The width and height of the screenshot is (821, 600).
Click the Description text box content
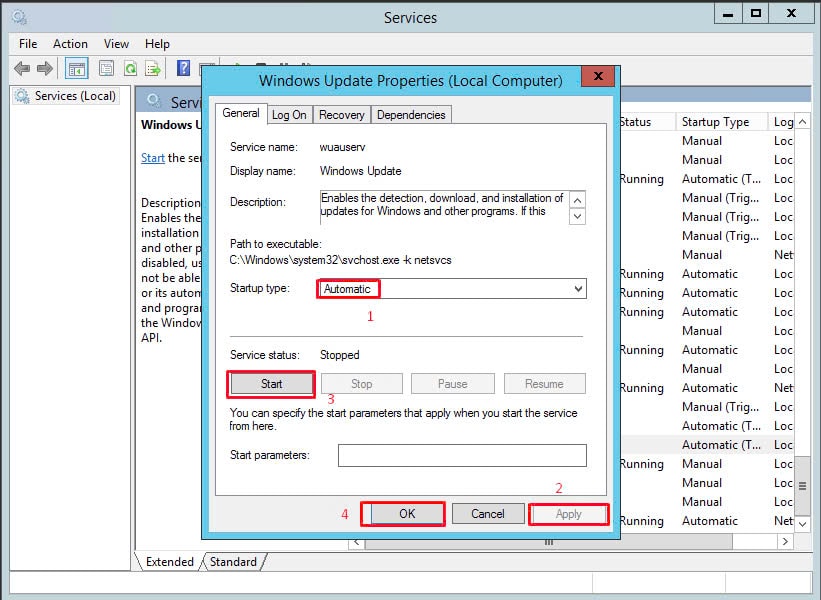(x=443, y=205)
